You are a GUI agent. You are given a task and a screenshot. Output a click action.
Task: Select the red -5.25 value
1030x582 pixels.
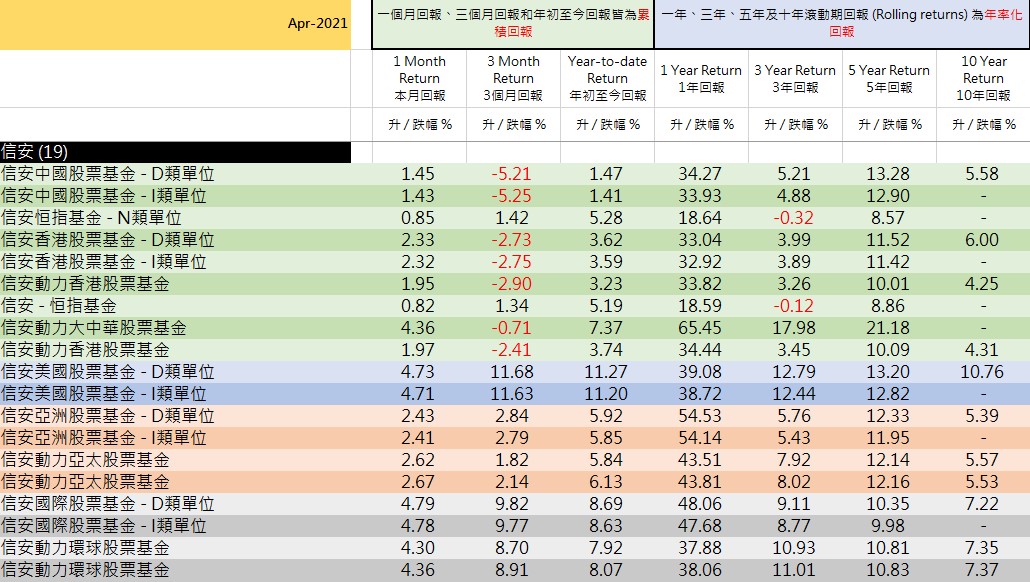click(512, 196)
